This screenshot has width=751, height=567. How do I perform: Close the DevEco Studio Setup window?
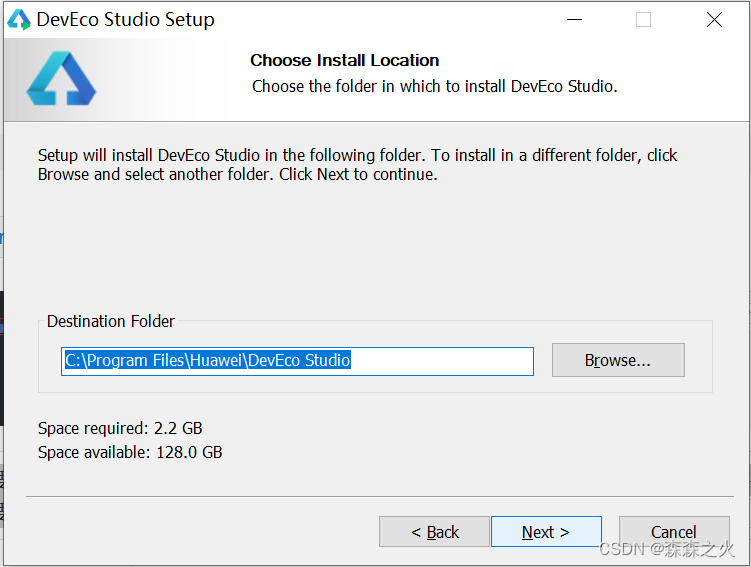pos(714,20)
